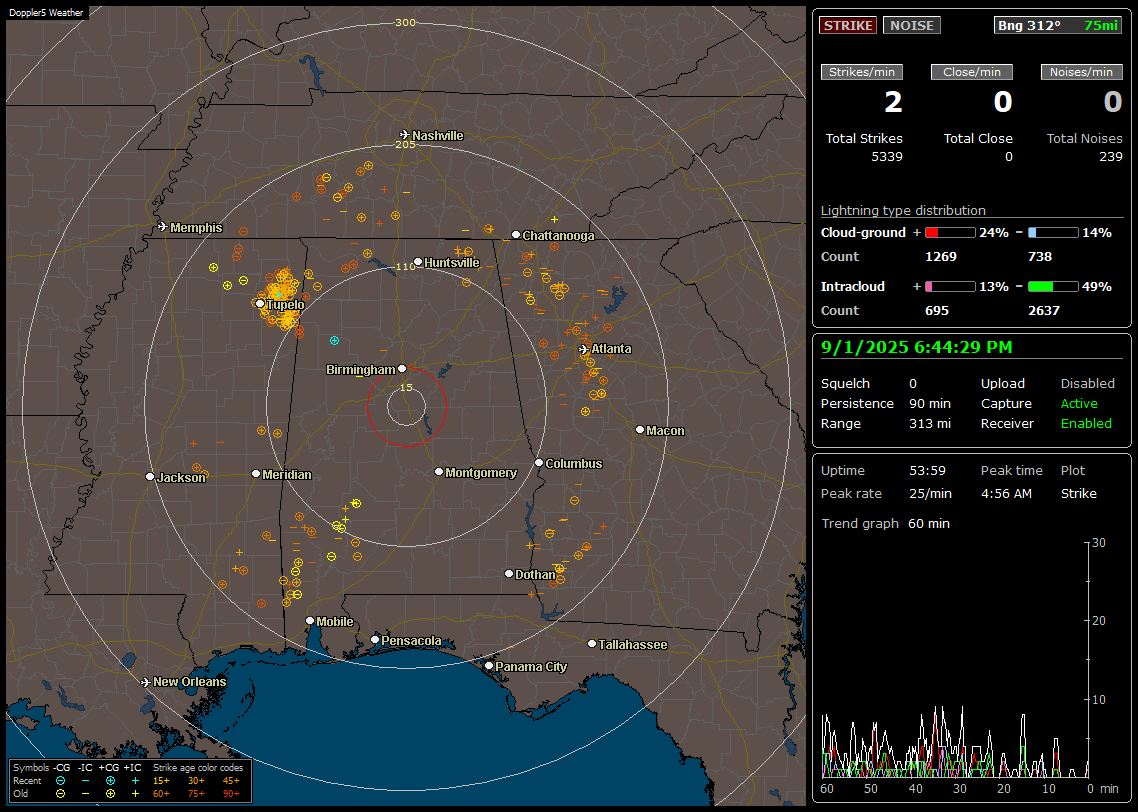Screen dimensions: 1138x812
Task: Click the Close/min header button
Action: [972, 72]
